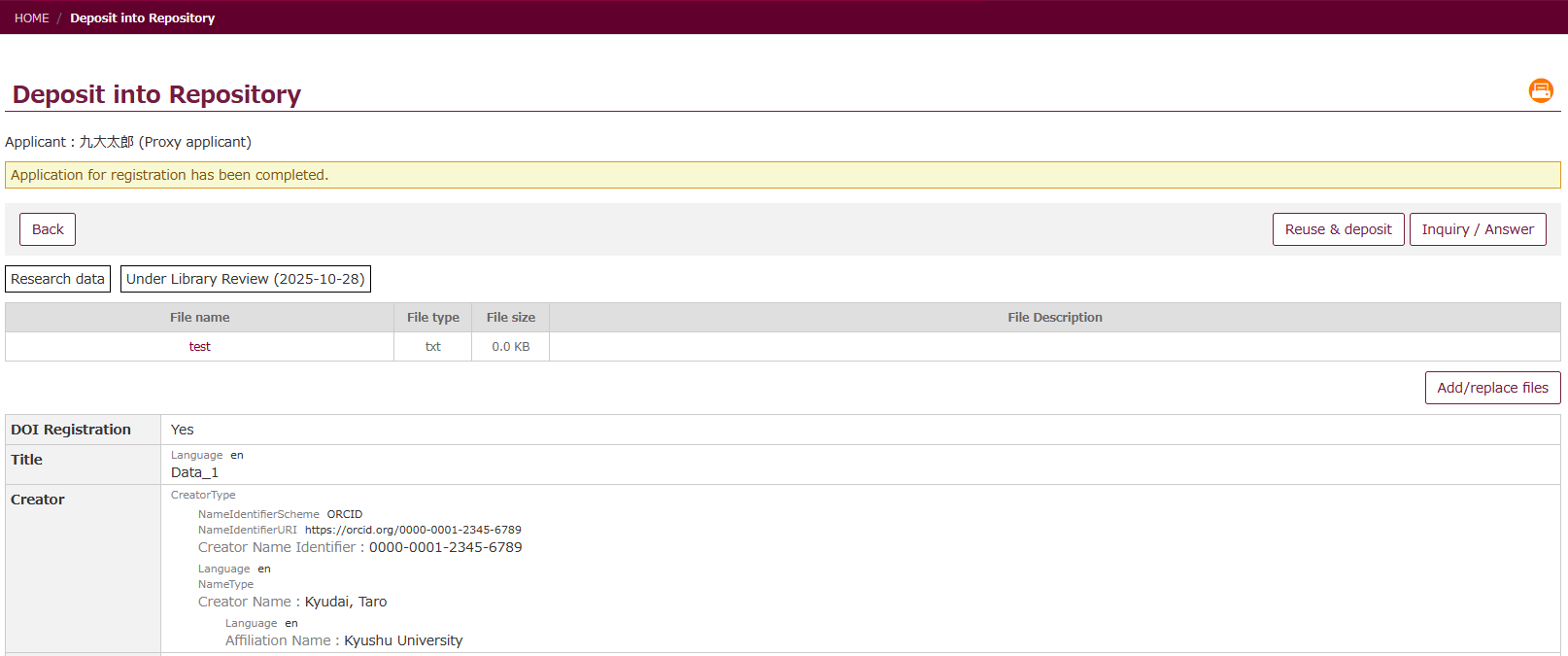Click the orange print icon
The image size is (1568, 656).
tap(1540, 90)
